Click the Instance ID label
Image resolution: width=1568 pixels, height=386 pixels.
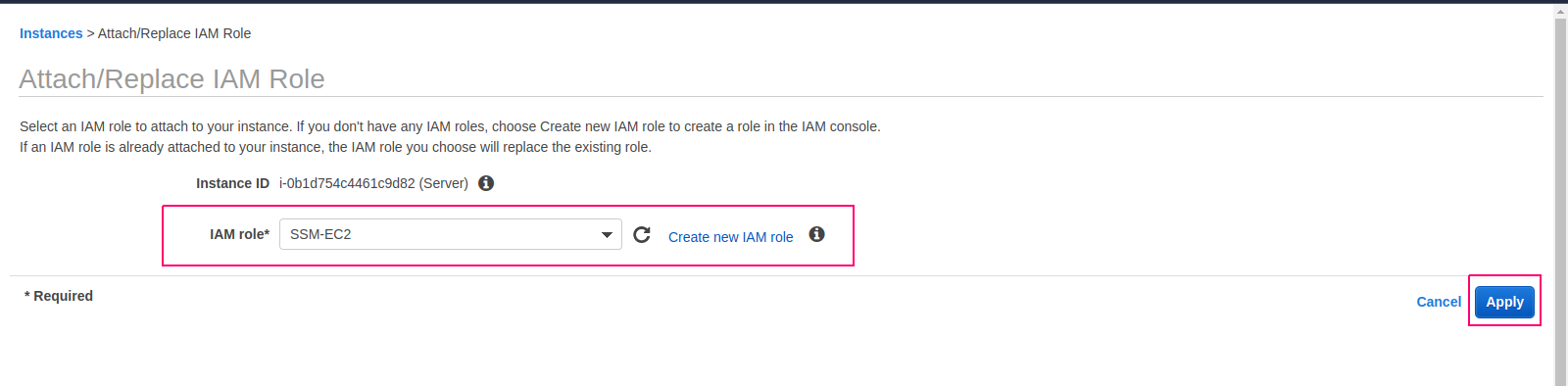tap(232, 183)
